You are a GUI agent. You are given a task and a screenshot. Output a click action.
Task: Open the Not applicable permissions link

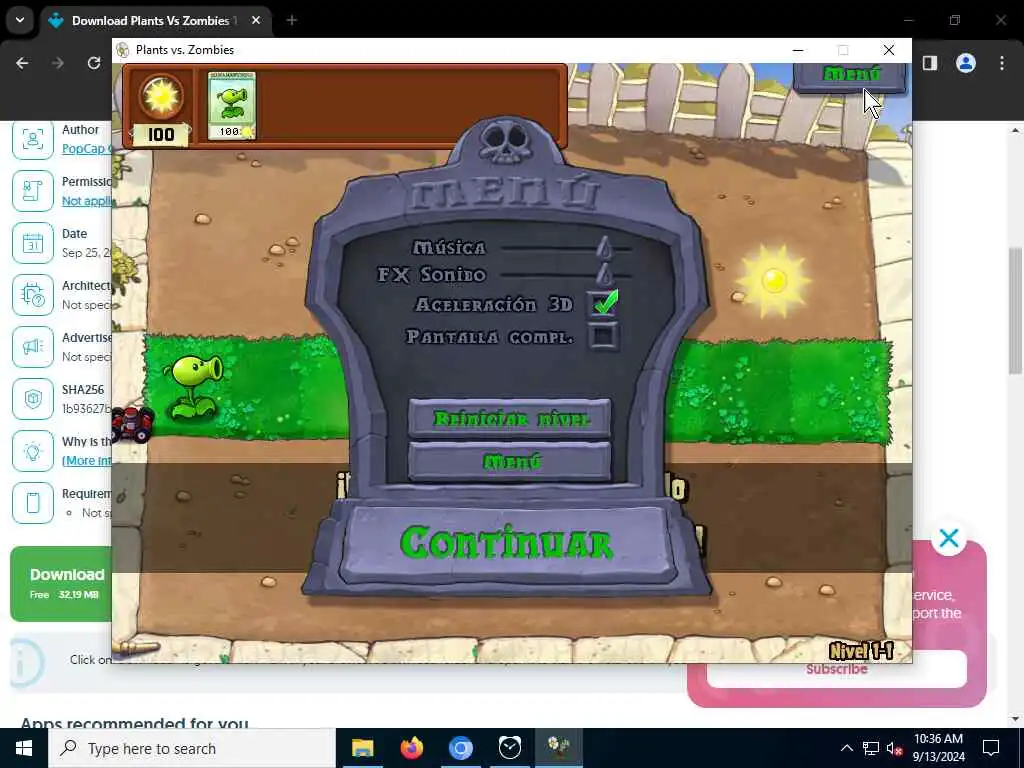click(x=88, y=200)
